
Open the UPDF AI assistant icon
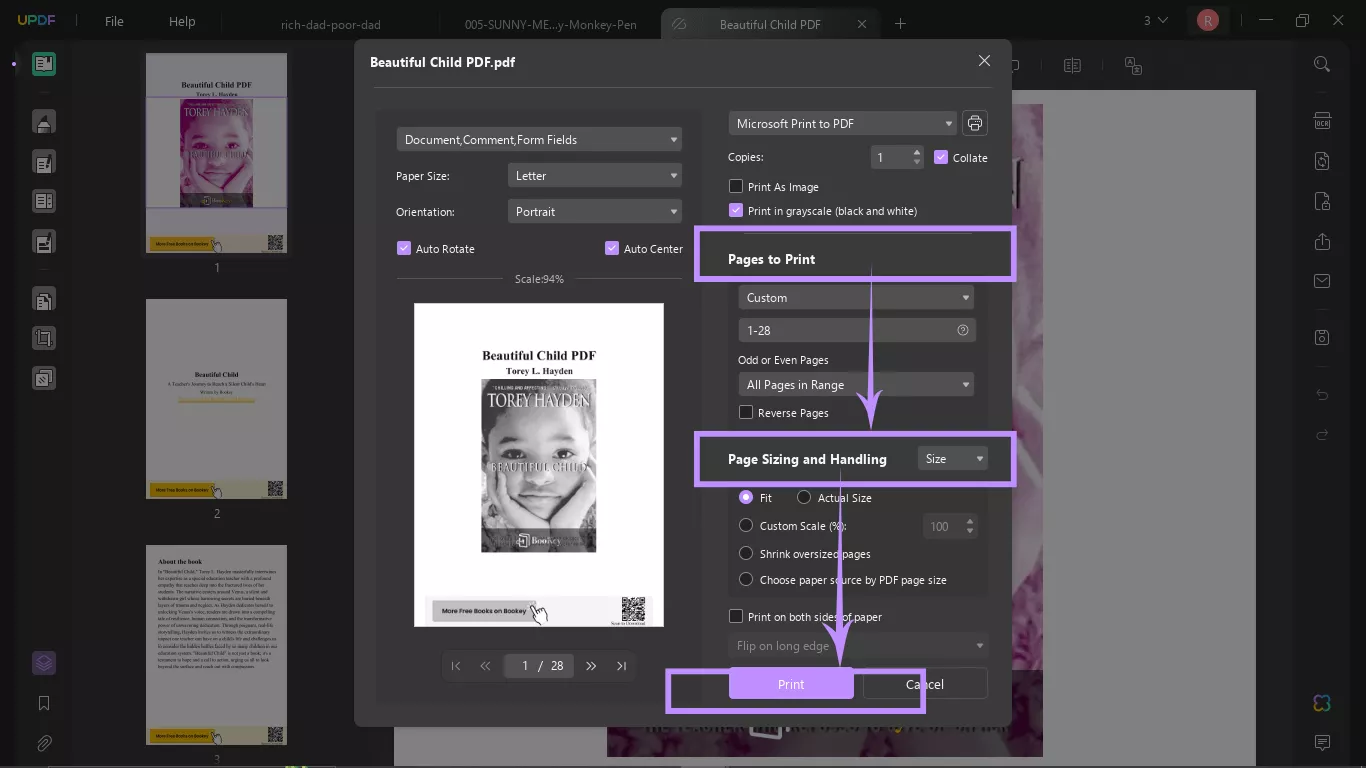[1322, 703]
